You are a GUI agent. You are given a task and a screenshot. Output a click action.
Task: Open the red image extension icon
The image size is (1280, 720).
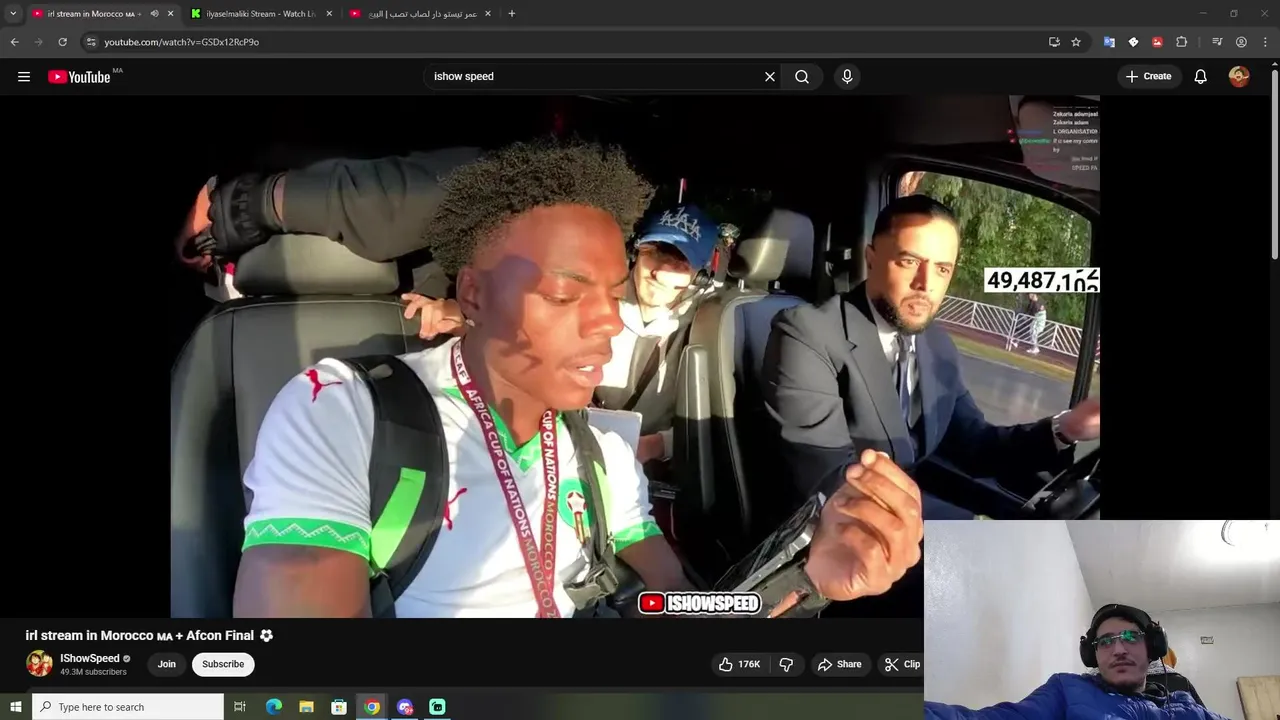tap(1157, 42)
